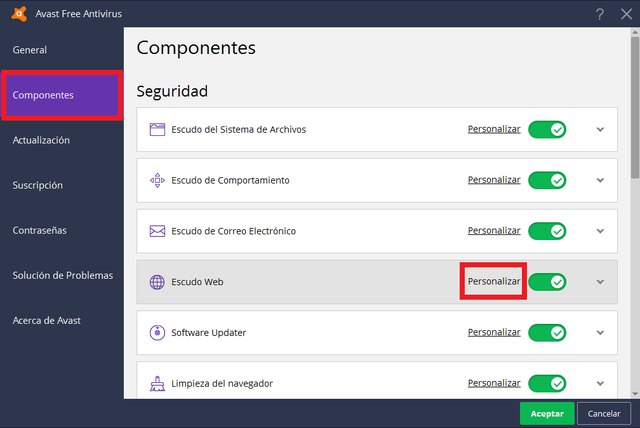Click Personalizar for Escudo de Comportamiento
Viewport: 640px width, 428px height.
click(494, 180)
